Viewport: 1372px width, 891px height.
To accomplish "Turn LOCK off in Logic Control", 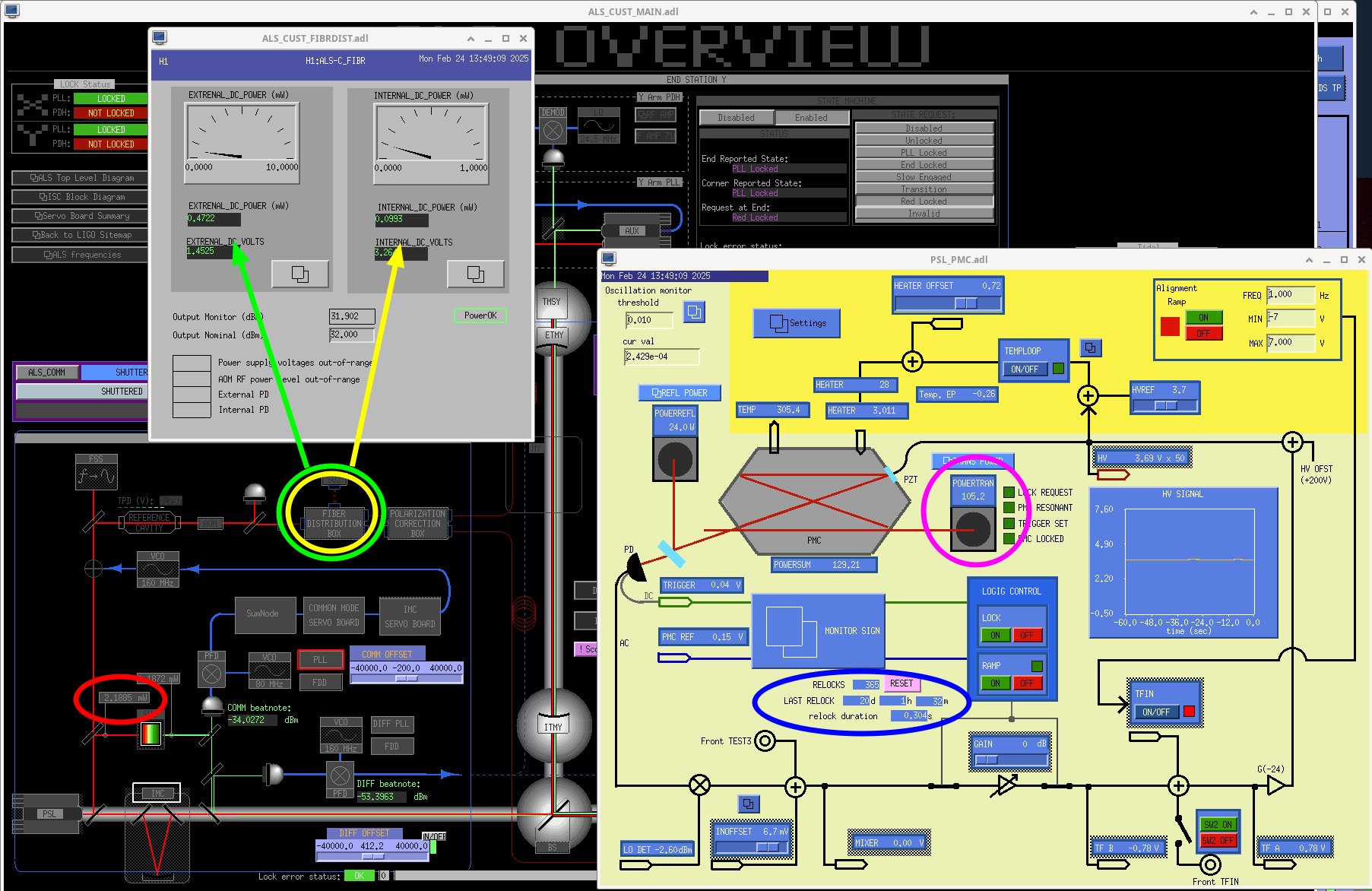I will coord(1027,636).
